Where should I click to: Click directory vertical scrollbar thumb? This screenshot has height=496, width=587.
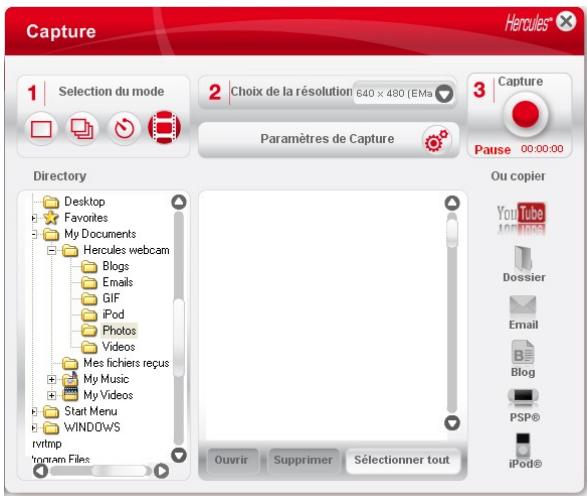point(179,338)
